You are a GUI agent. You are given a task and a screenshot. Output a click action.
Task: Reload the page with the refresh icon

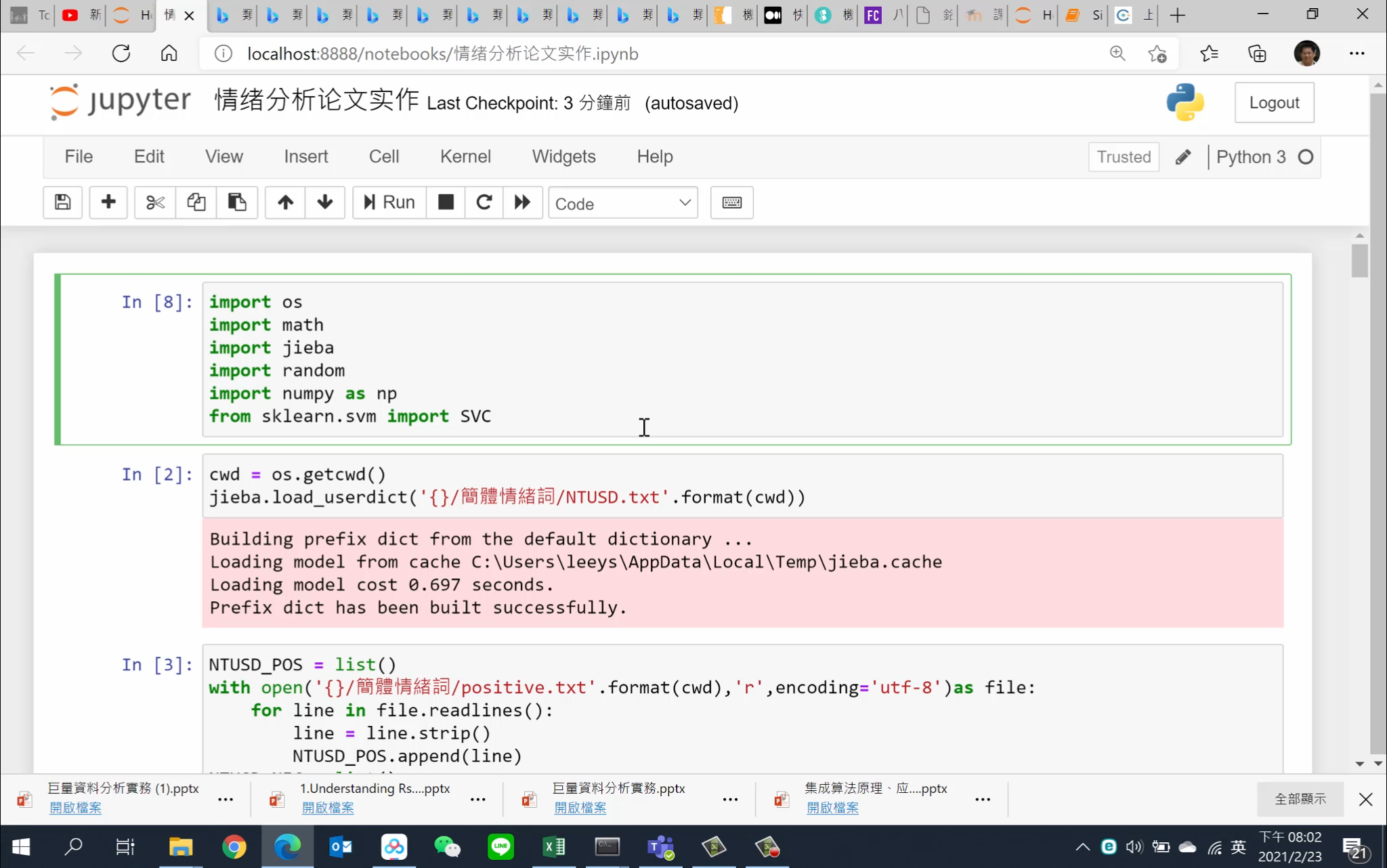coord(121,53)
